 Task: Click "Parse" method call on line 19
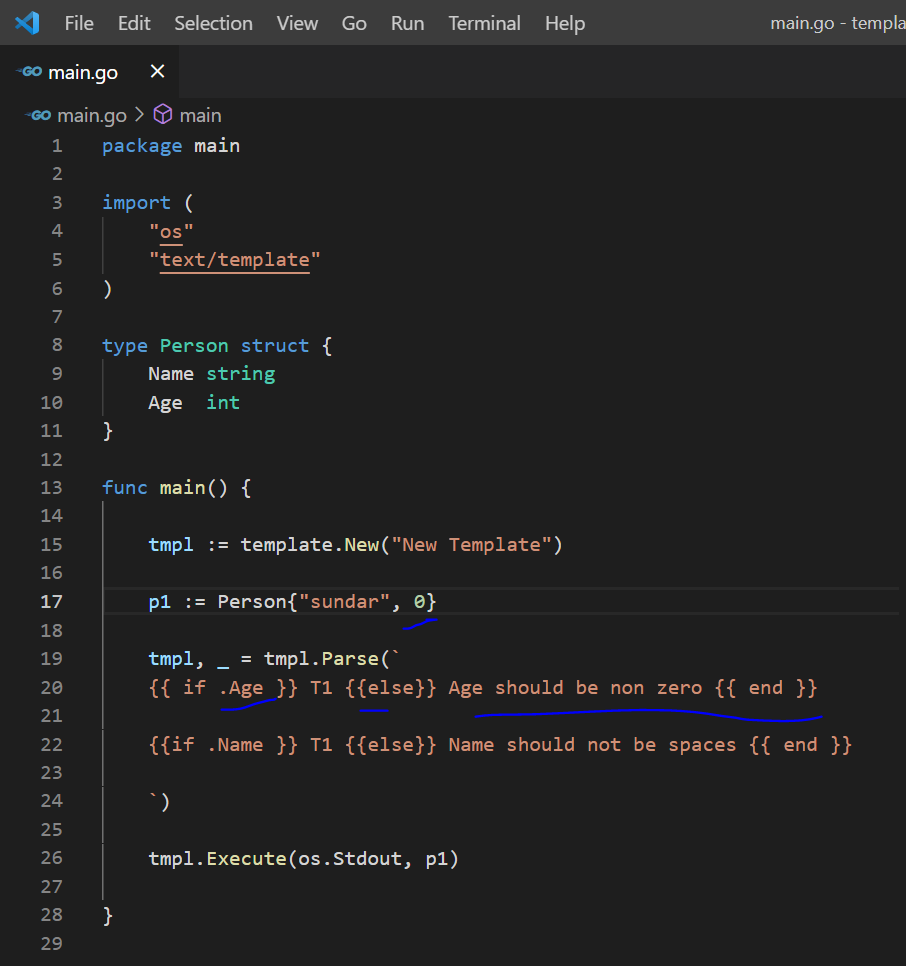(350, 659)
